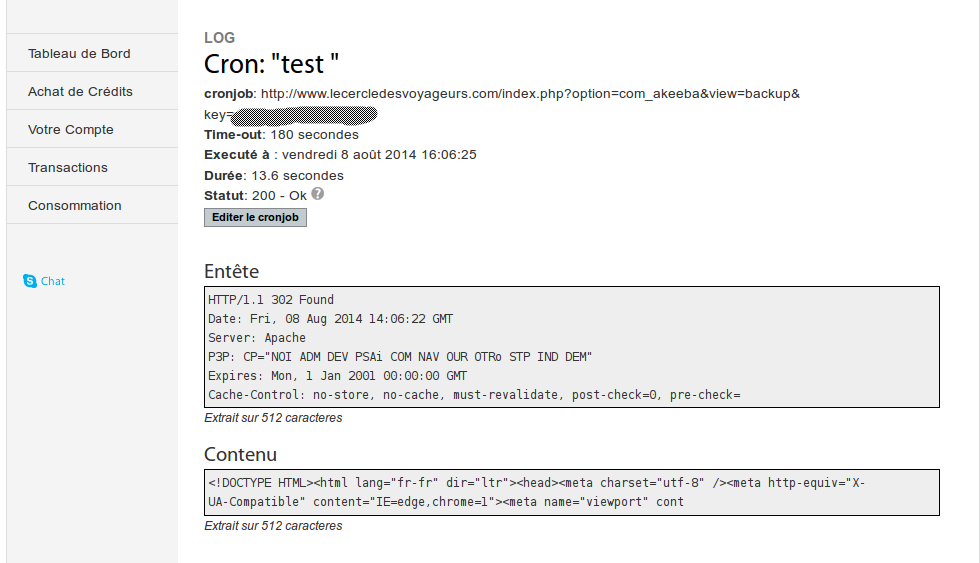The width and height of the screenshot is (980, 563).
Task: Click the Cron: "test" title
Action: tap(272, 64)
